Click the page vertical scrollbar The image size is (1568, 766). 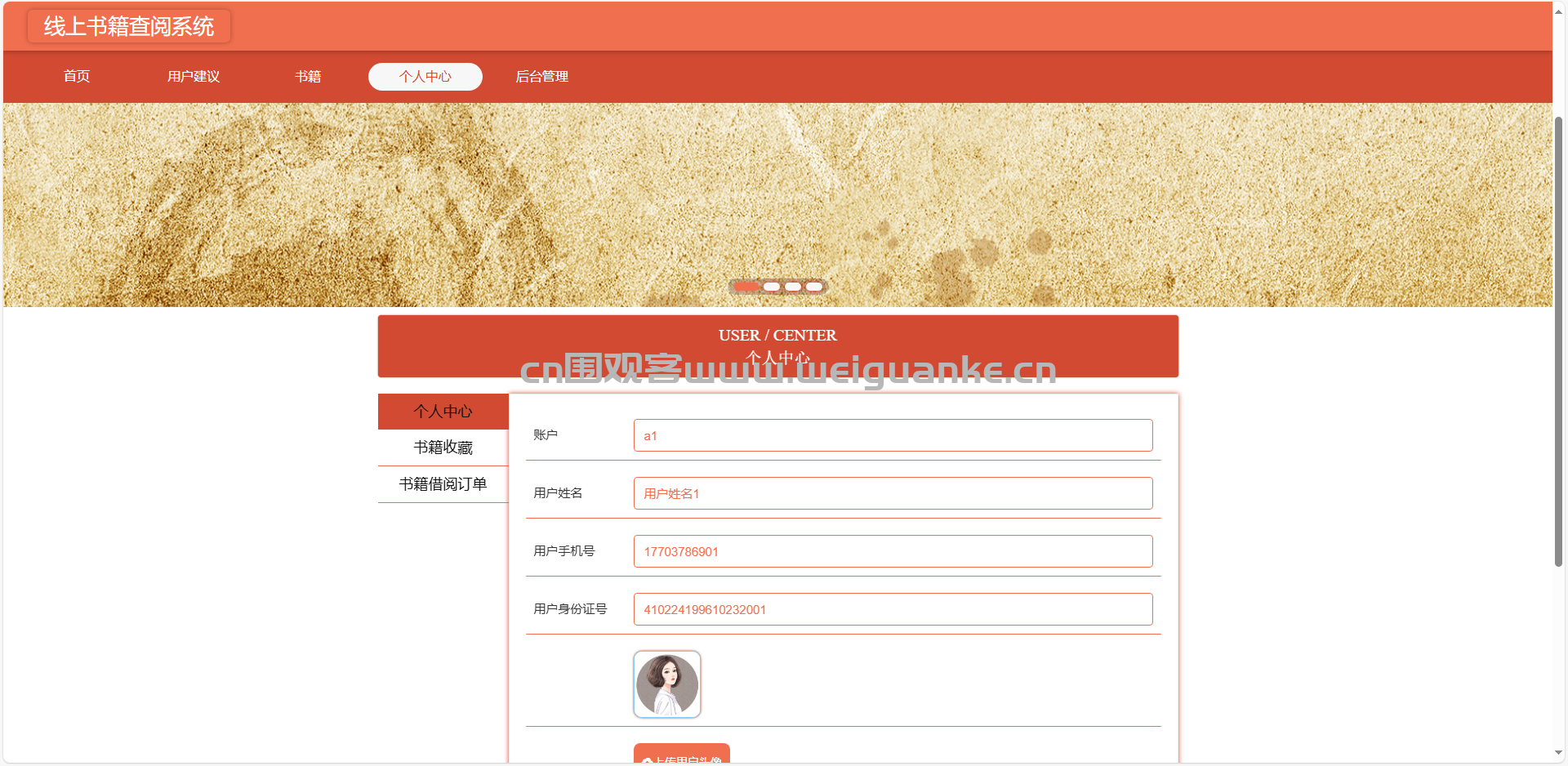(x=1559, y=341)
